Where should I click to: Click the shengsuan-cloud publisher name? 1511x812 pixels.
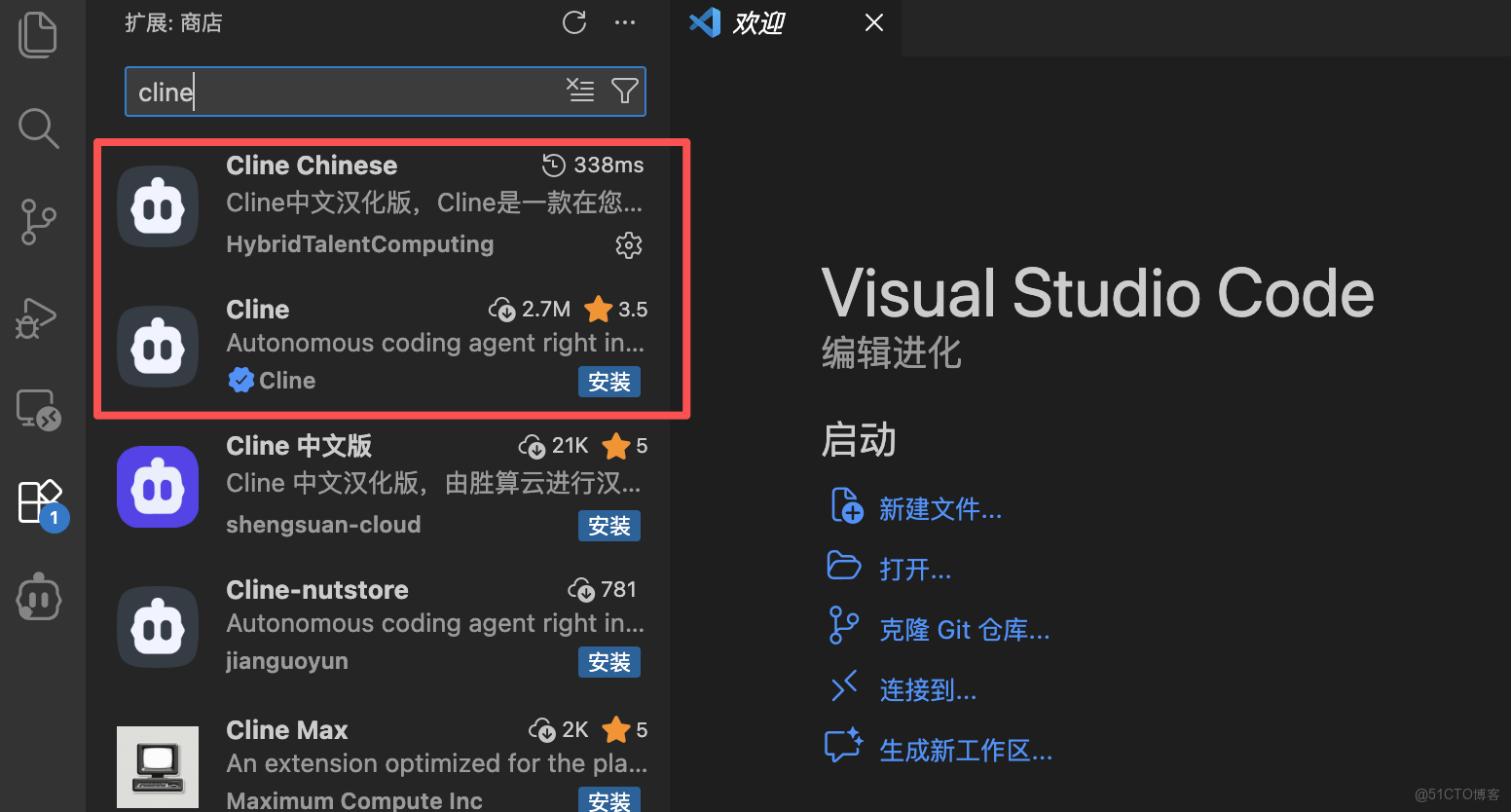[324, 525]
